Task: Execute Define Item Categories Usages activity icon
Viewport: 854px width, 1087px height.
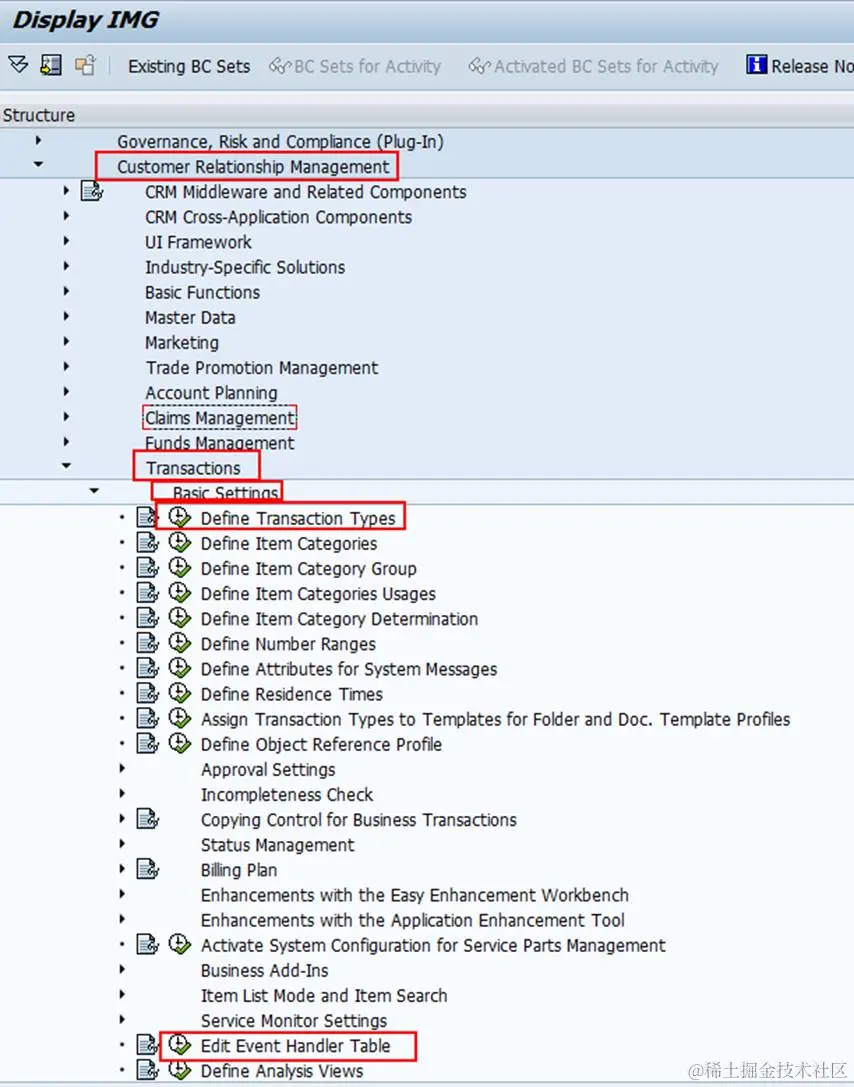Action: pyautogui.click(x=180, y=593)
